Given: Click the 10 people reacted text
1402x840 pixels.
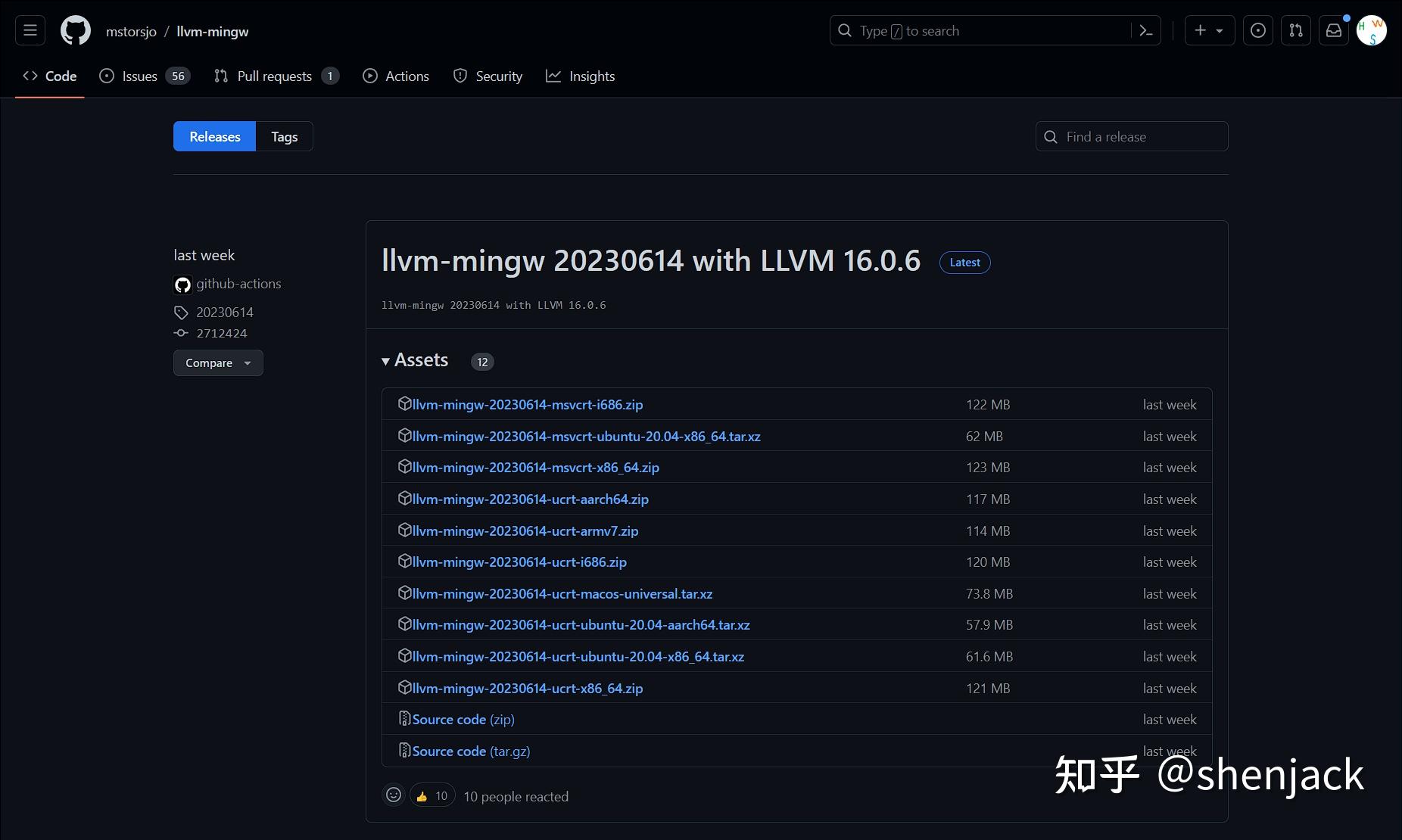Looking at the screenshot, I should point(516,796).
